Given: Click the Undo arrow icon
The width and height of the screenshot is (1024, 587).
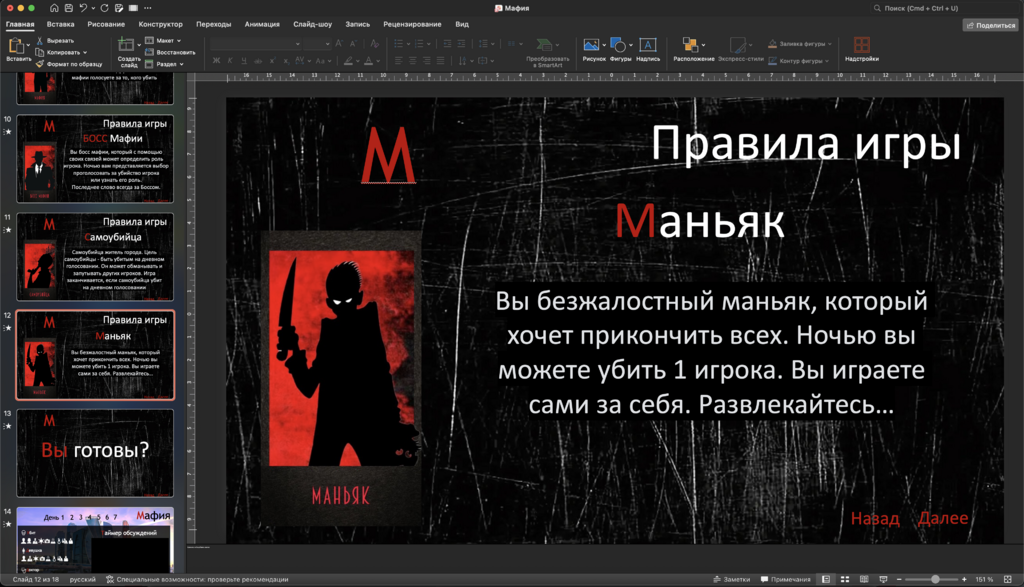Looking at the screenshot, I should pyautogui.click(x=83, y=8).
